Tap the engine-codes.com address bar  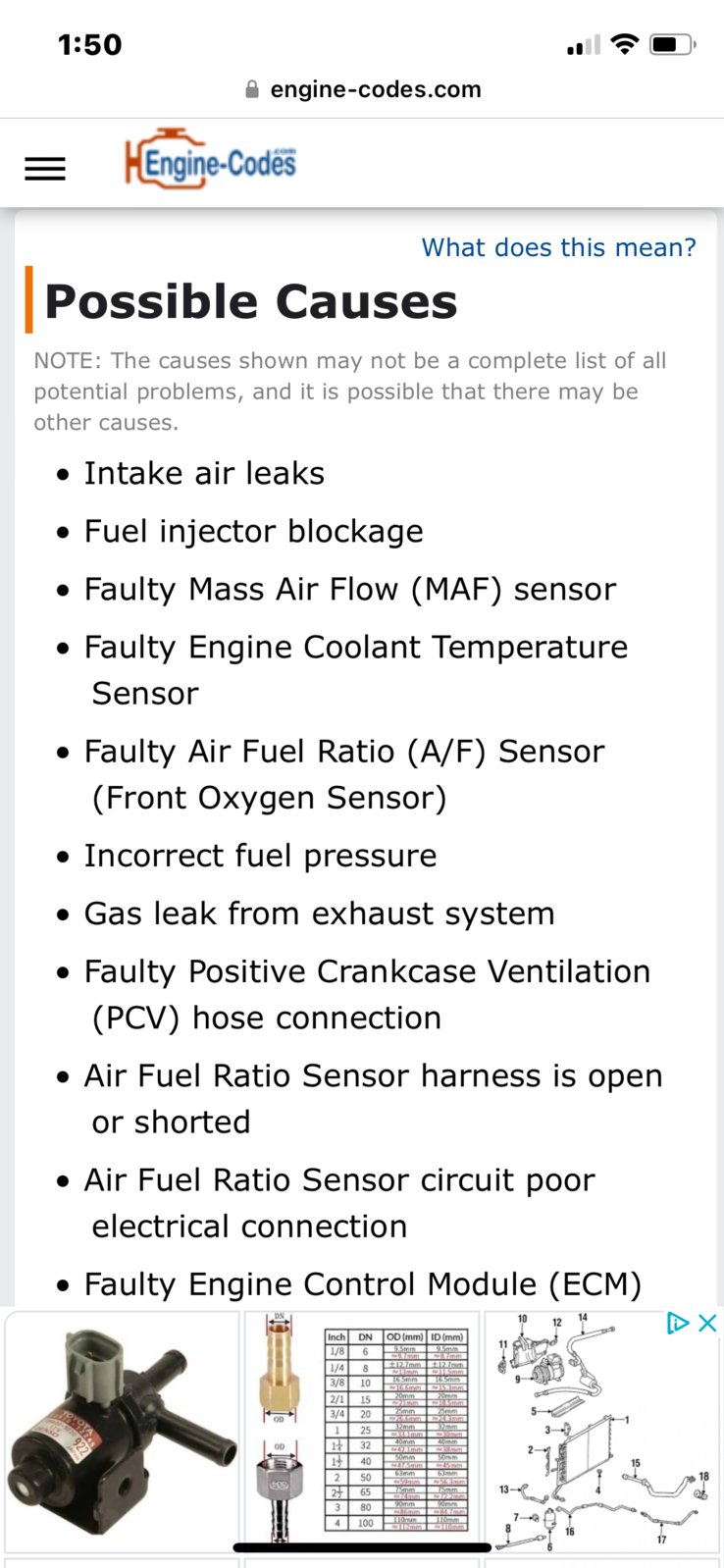(362, 89)
